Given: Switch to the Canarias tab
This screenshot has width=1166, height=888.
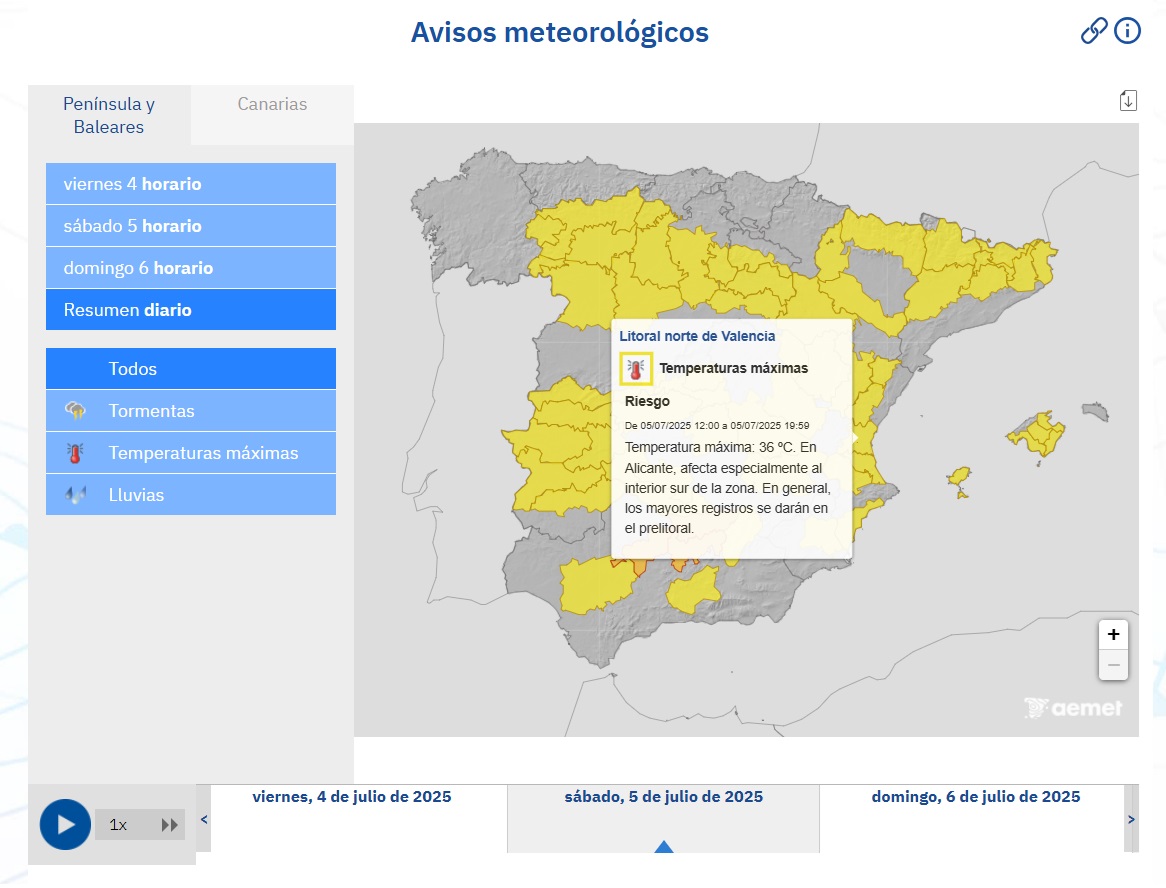Looking at the screenshot, I should [x=272, y=104].
